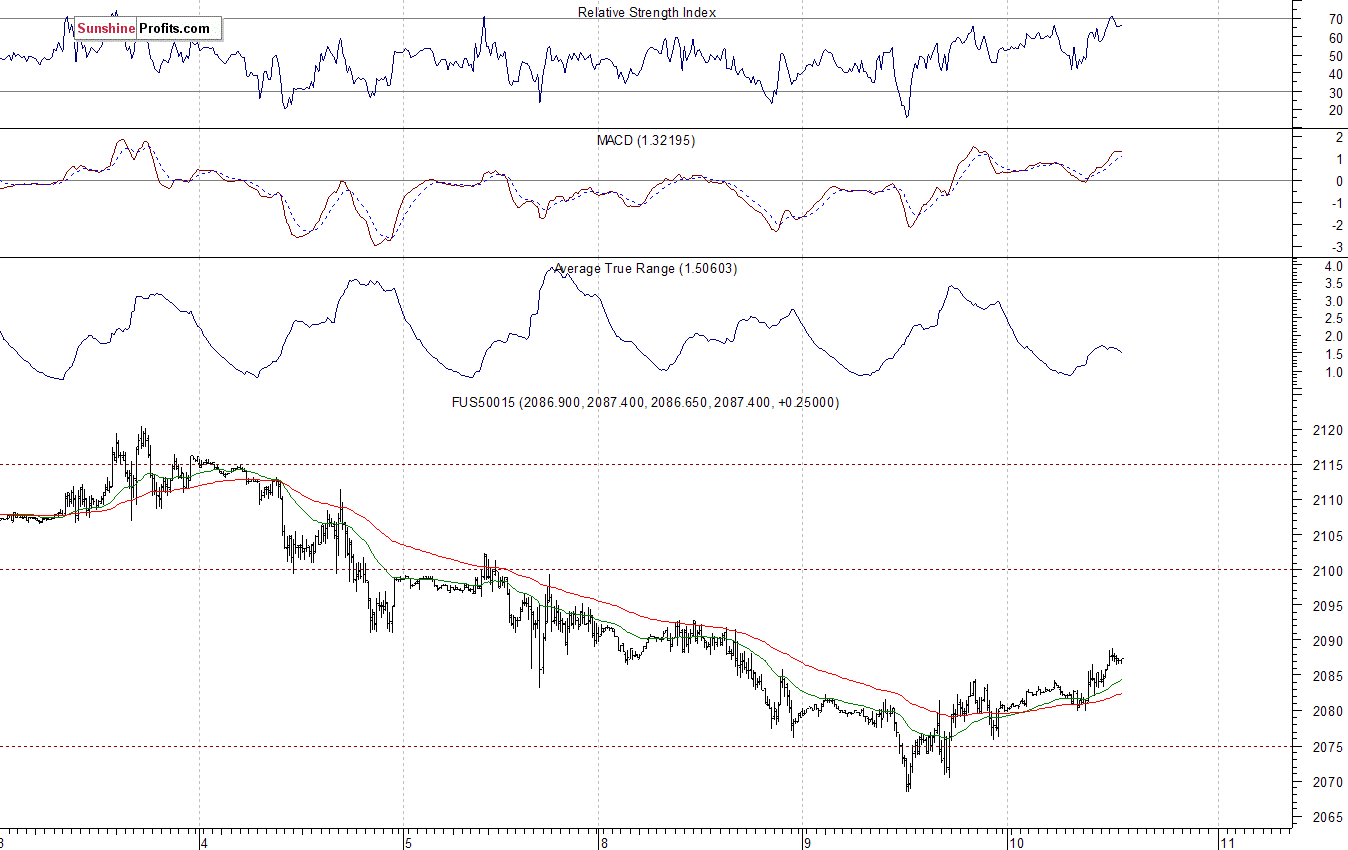This screenshot has width=1348, height=850.
Task: Click the 1.5 value on the ATR axis
Action: pos(1334,355)
